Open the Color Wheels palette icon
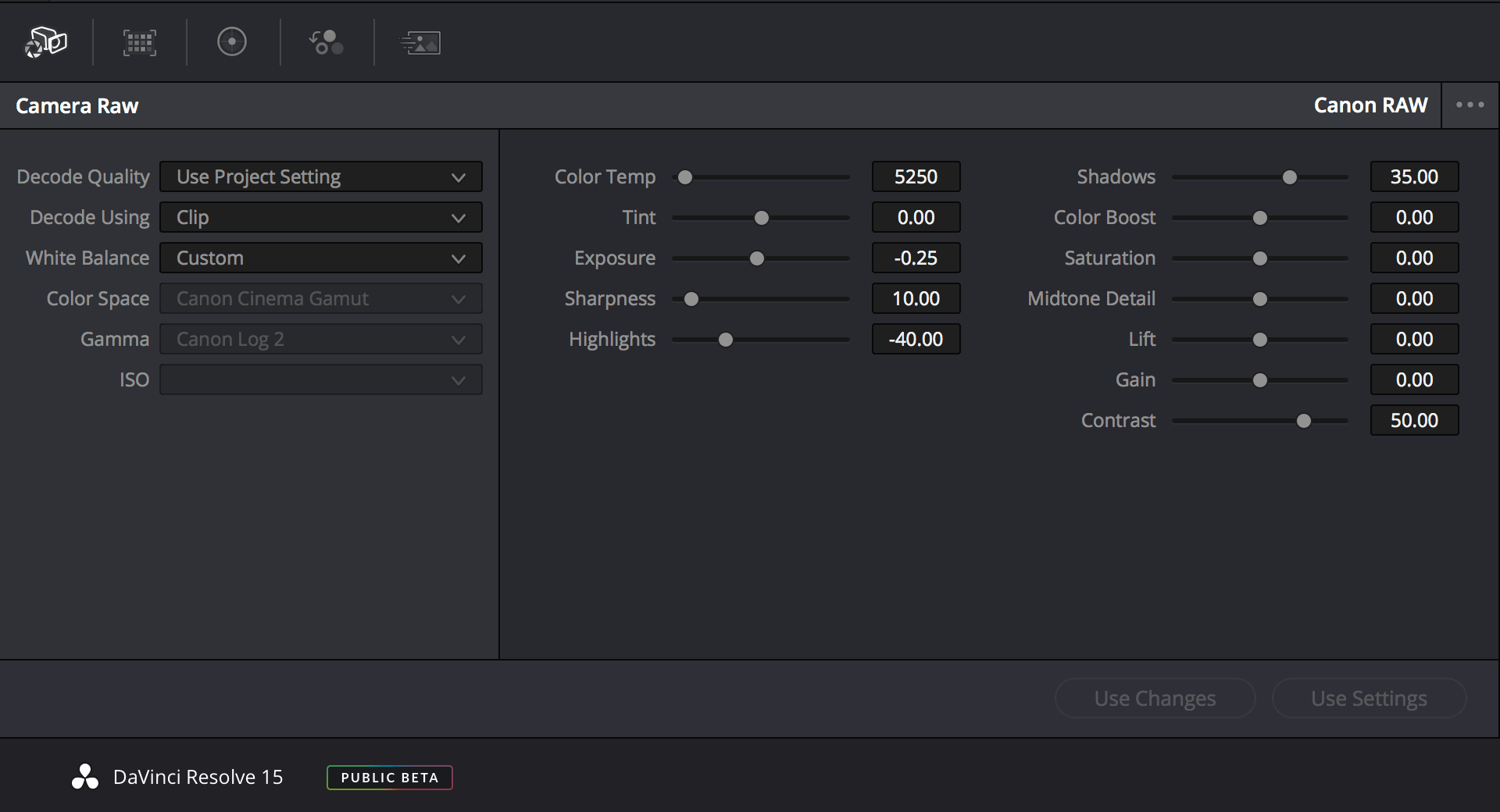The height and width of the screenshot is (812, 1500). click(232, 42)
